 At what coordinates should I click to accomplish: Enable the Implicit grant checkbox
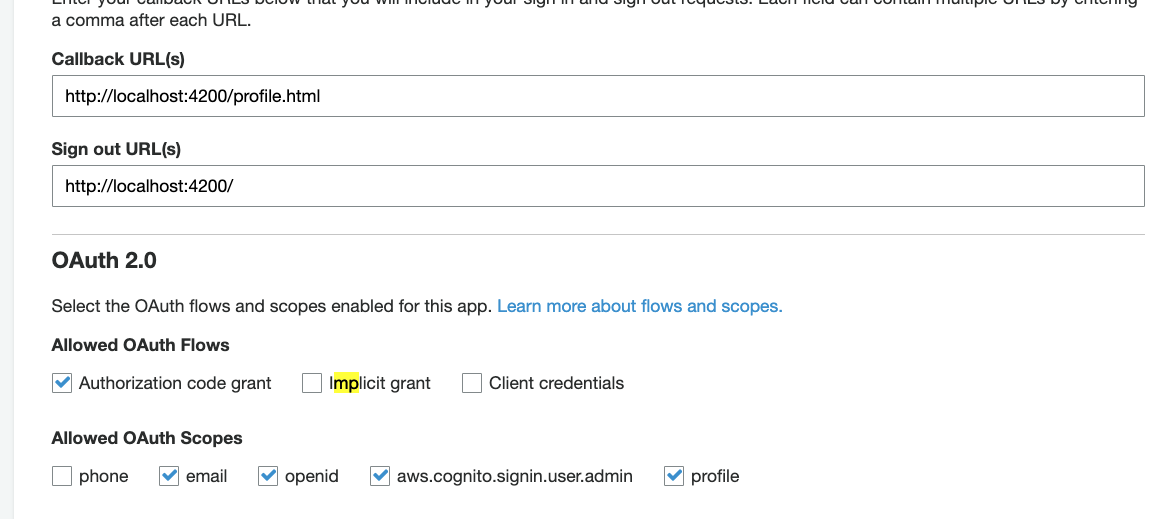312,383
